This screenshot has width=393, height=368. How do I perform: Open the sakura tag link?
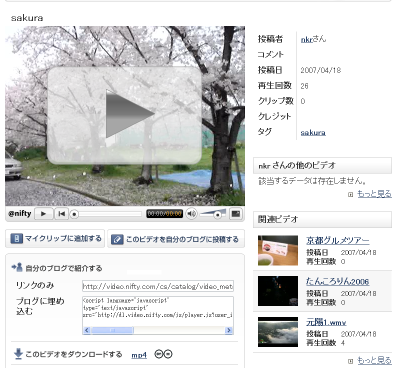click(x=313, y=133)
